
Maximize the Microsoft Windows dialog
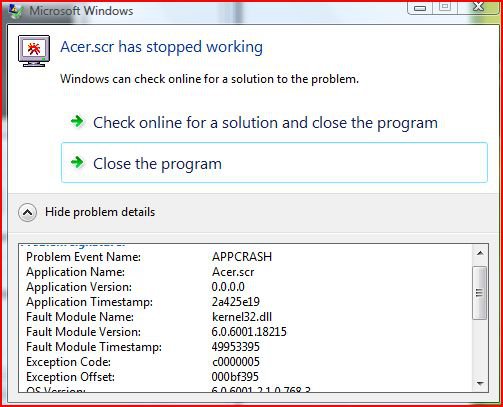[x=445, y=7]
